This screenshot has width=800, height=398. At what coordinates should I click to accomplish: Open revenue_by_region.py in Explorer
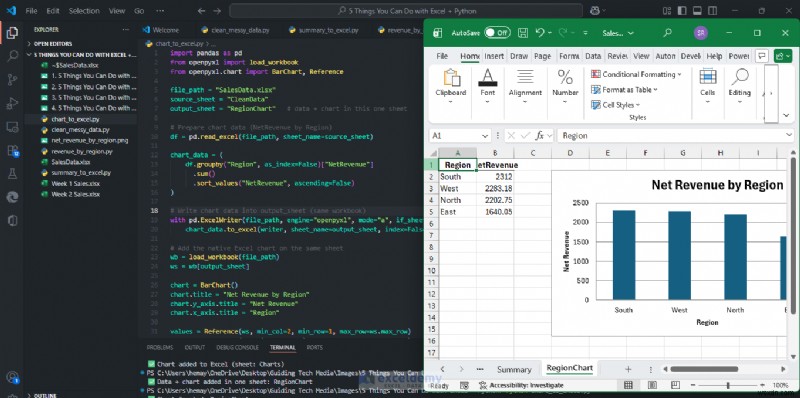[82, 152]
